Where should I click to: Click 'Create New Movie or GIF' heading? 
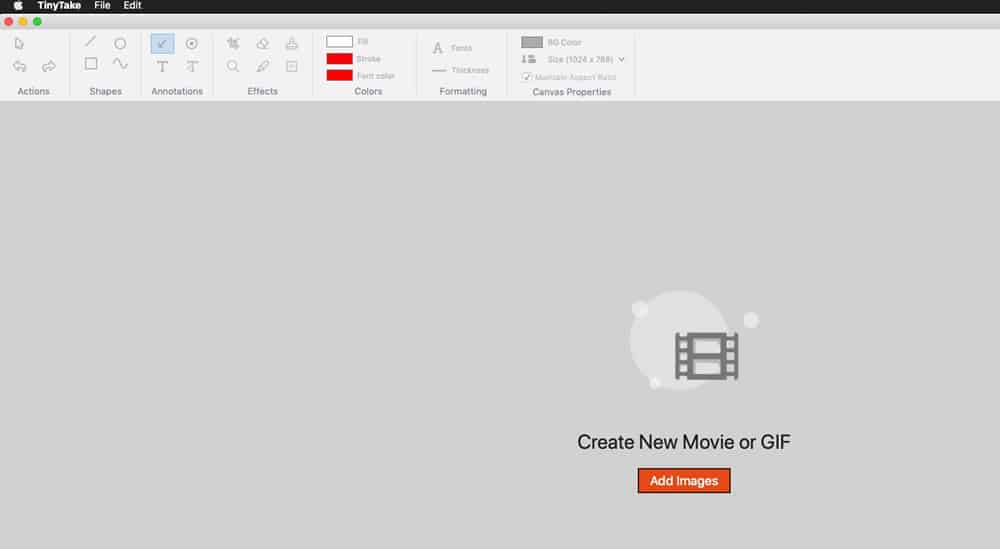tap(684, 442)
